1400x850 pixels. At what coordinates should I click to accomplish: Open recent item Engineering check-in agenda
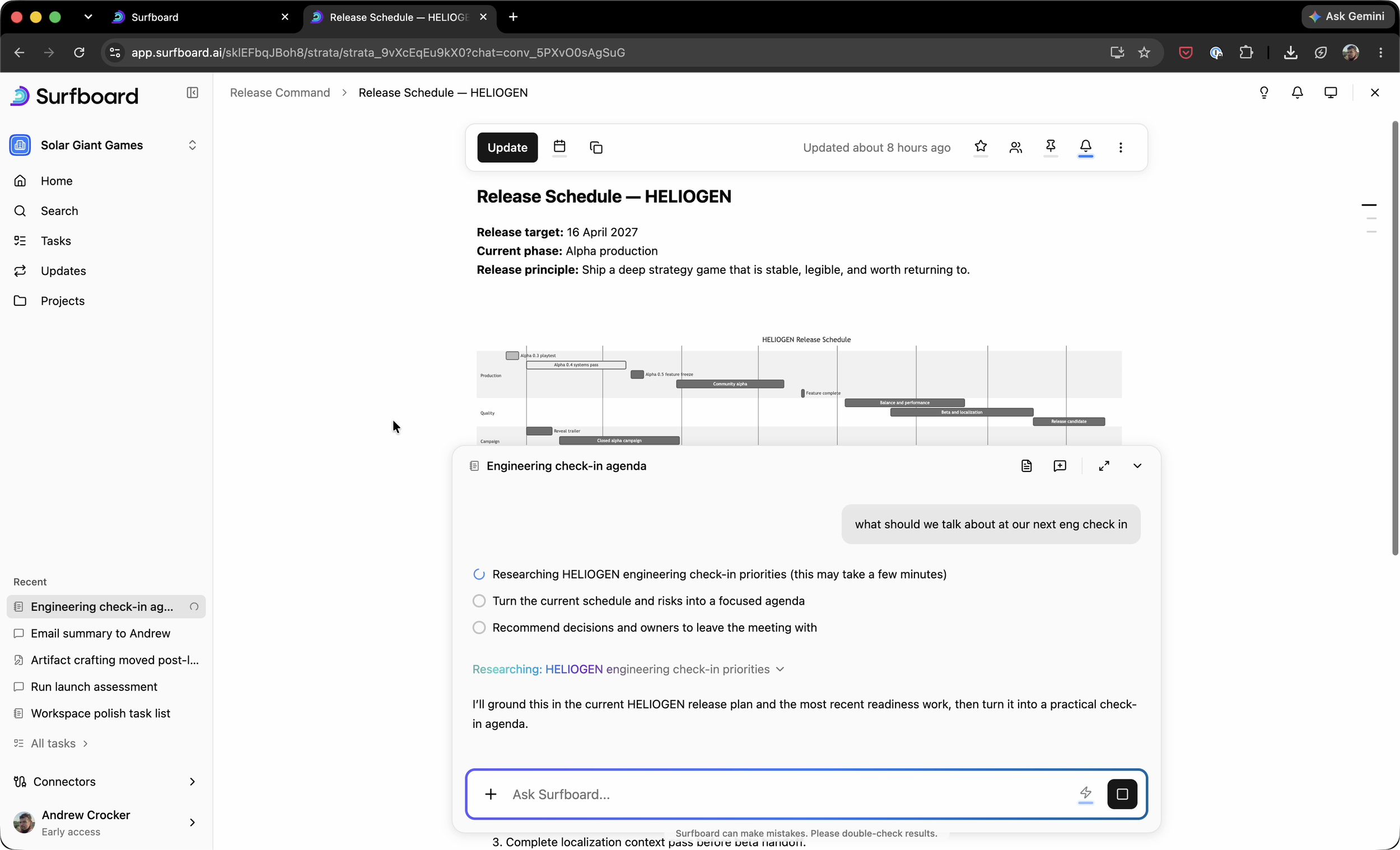[x=106, y=607]
